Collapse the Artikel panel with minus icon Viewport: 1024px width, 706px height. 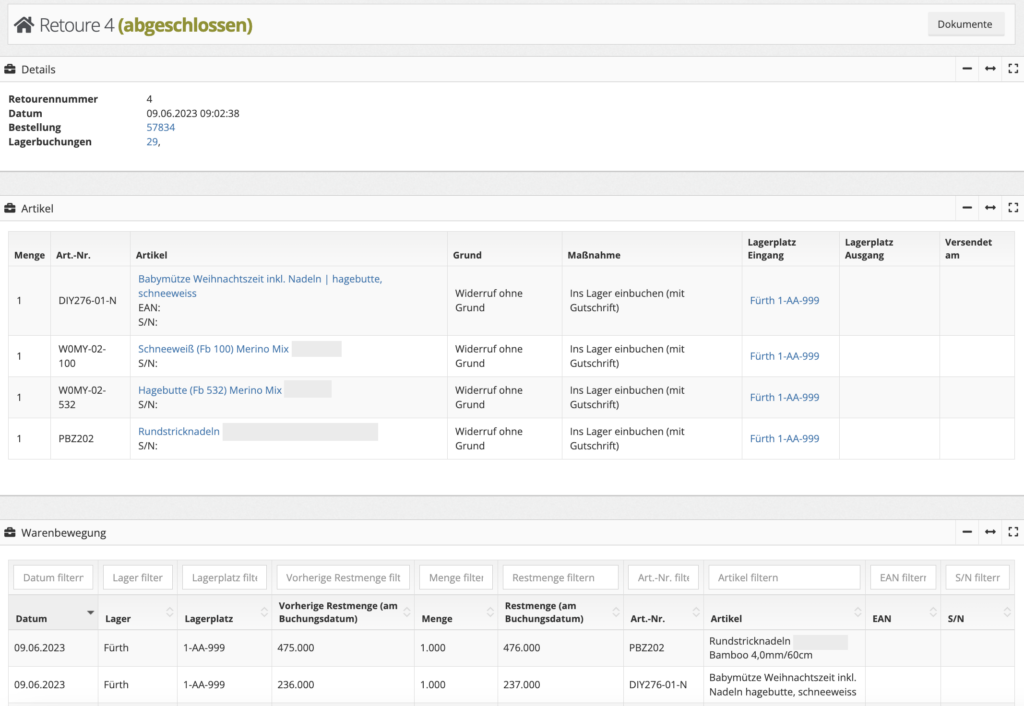pos(967,208)
